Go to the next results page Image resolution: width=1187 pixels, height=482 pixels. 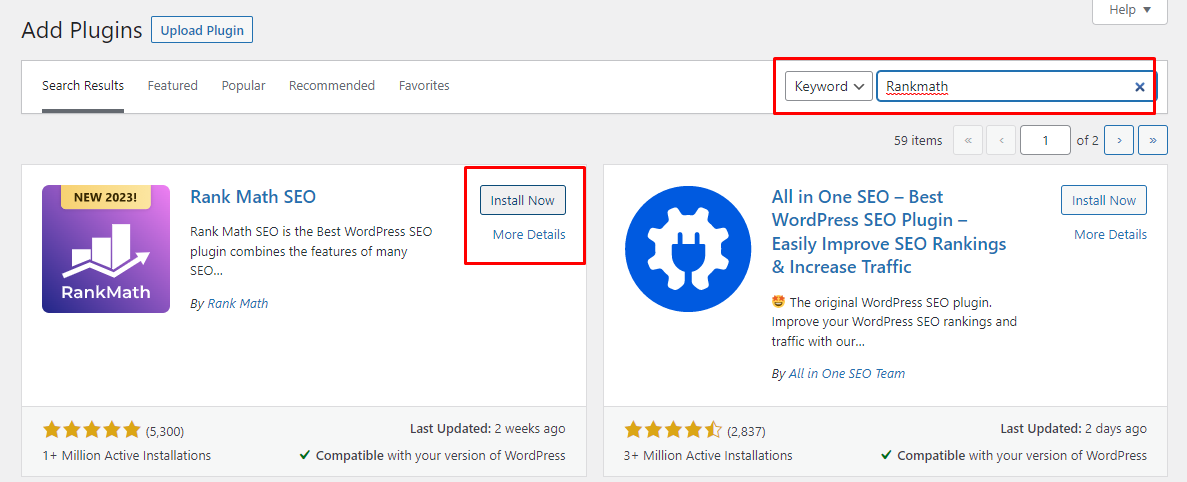pos(1119,140)
